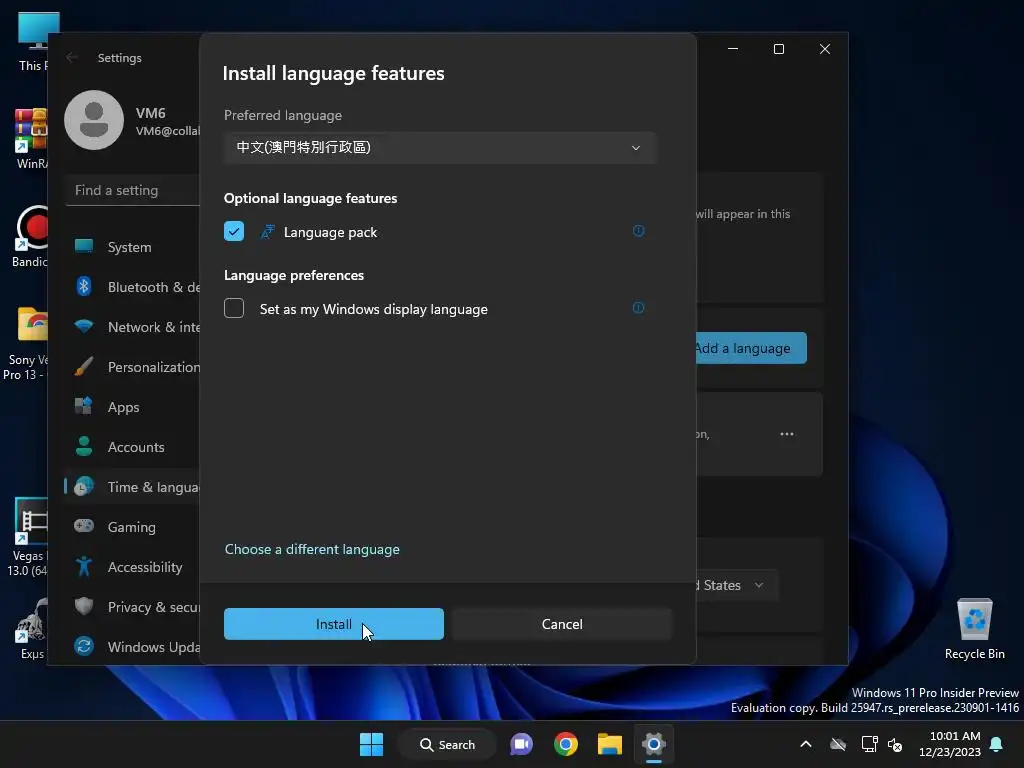Go back with the Settings back arrow

coord(72,57)
